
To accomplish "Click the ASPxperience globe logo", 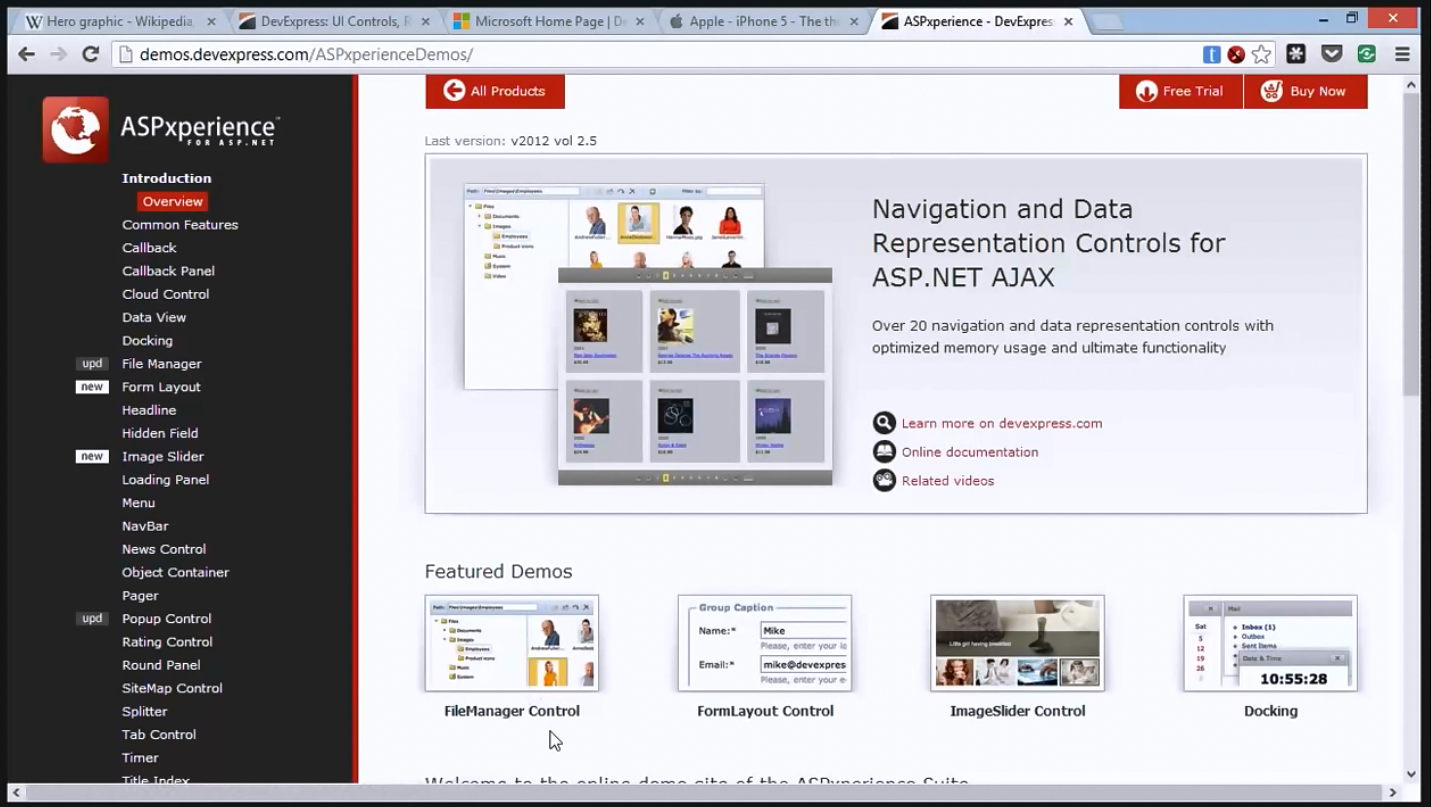I will point(76,130).
